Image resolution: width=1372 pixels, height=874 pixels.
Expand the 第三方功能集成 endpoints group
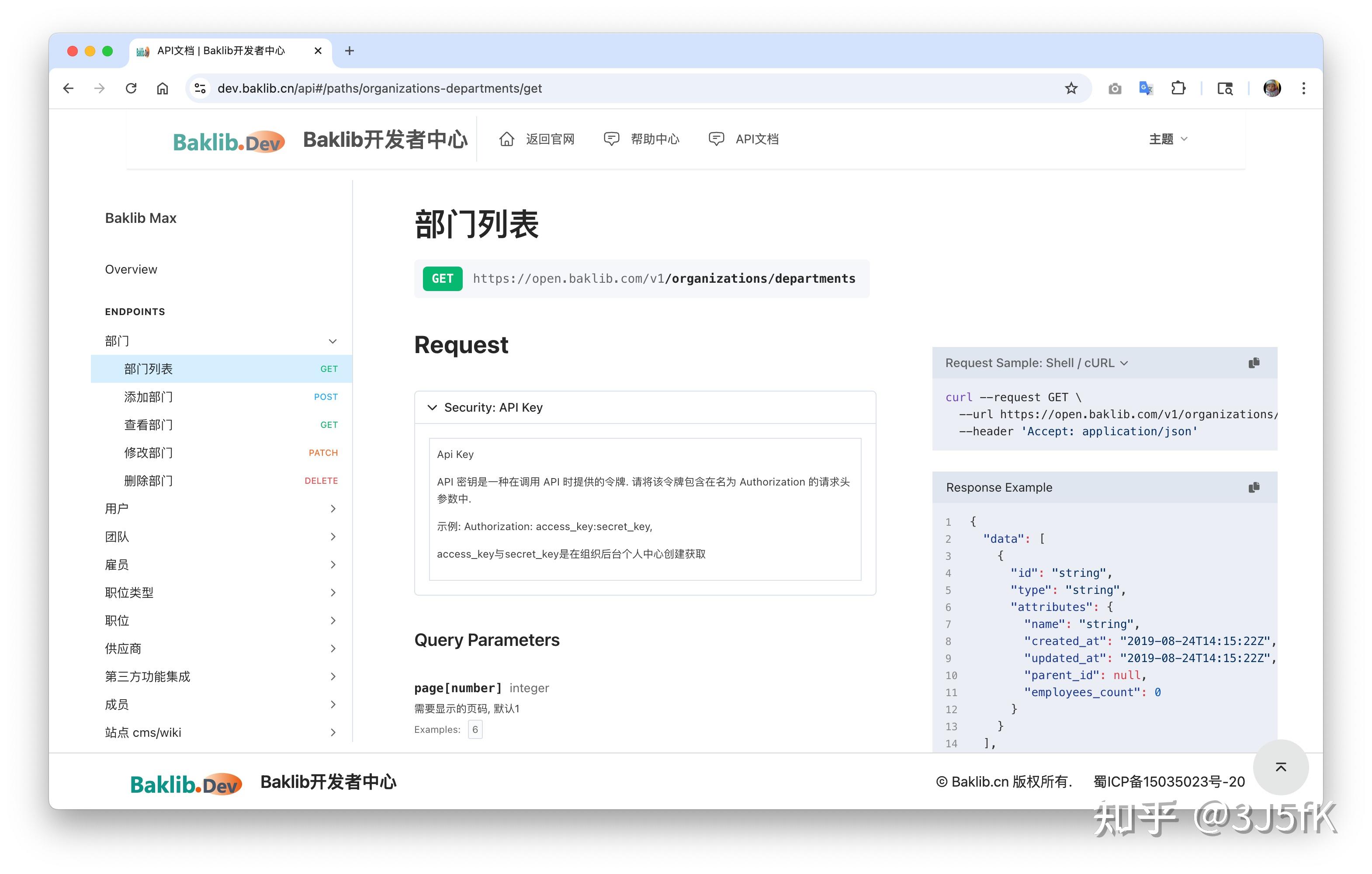coord(221,676)
